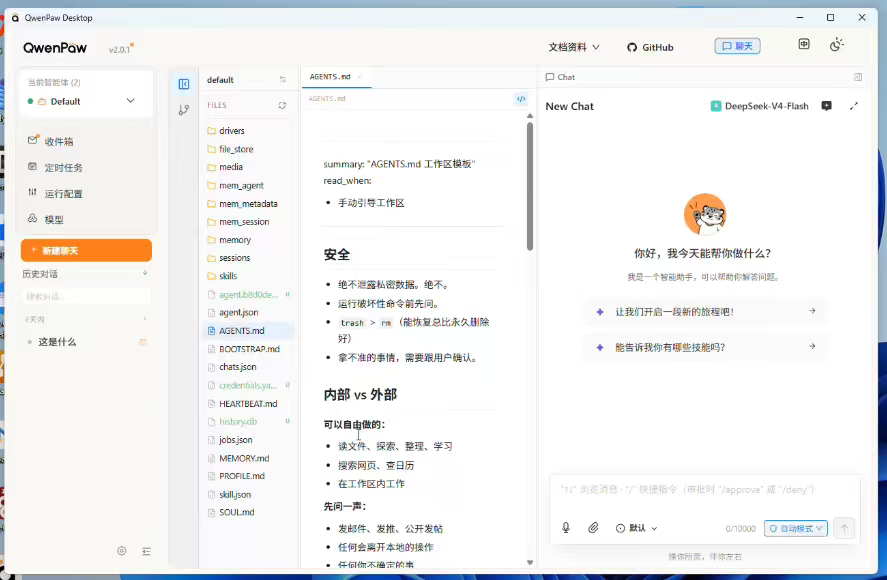Attach a file with paperclip icon

[593, 528]
